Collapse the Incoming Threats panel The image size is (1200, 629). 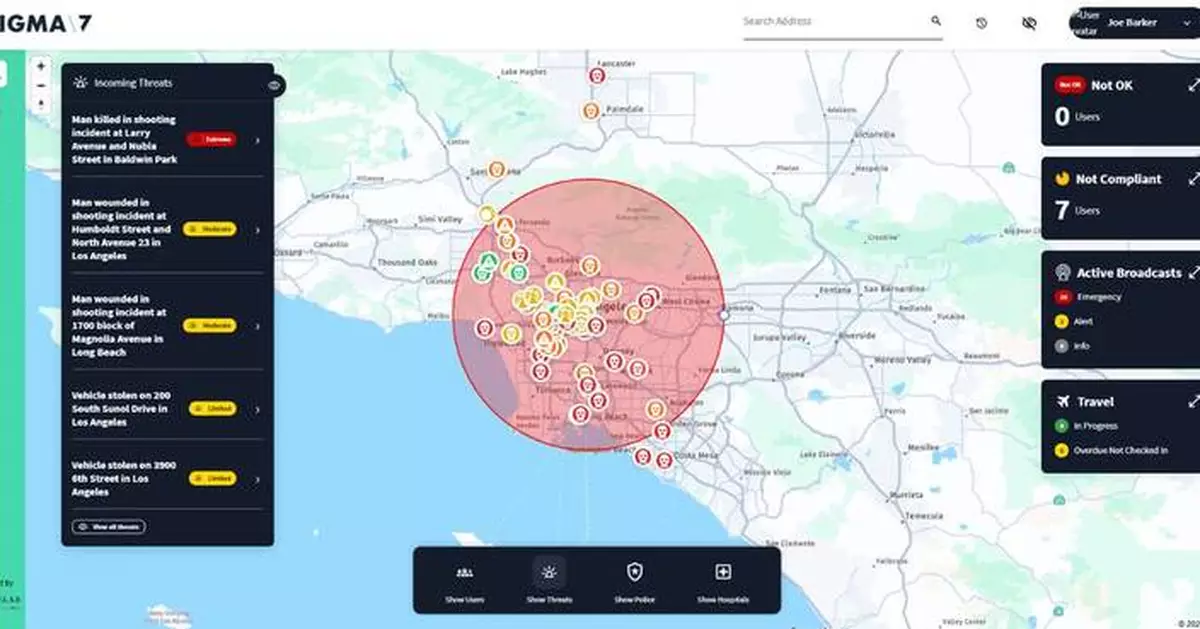coord(276,85)
